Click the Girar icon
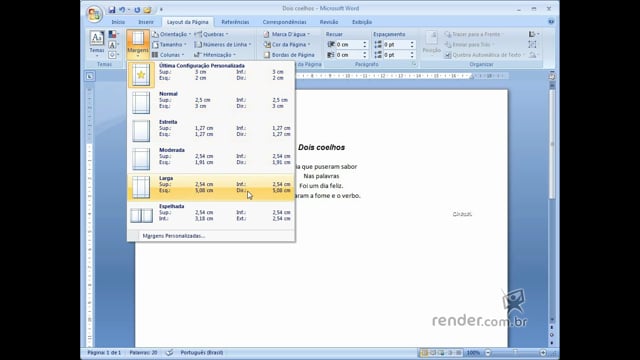Screen dimensions: 640x360 tap(533, 55)
